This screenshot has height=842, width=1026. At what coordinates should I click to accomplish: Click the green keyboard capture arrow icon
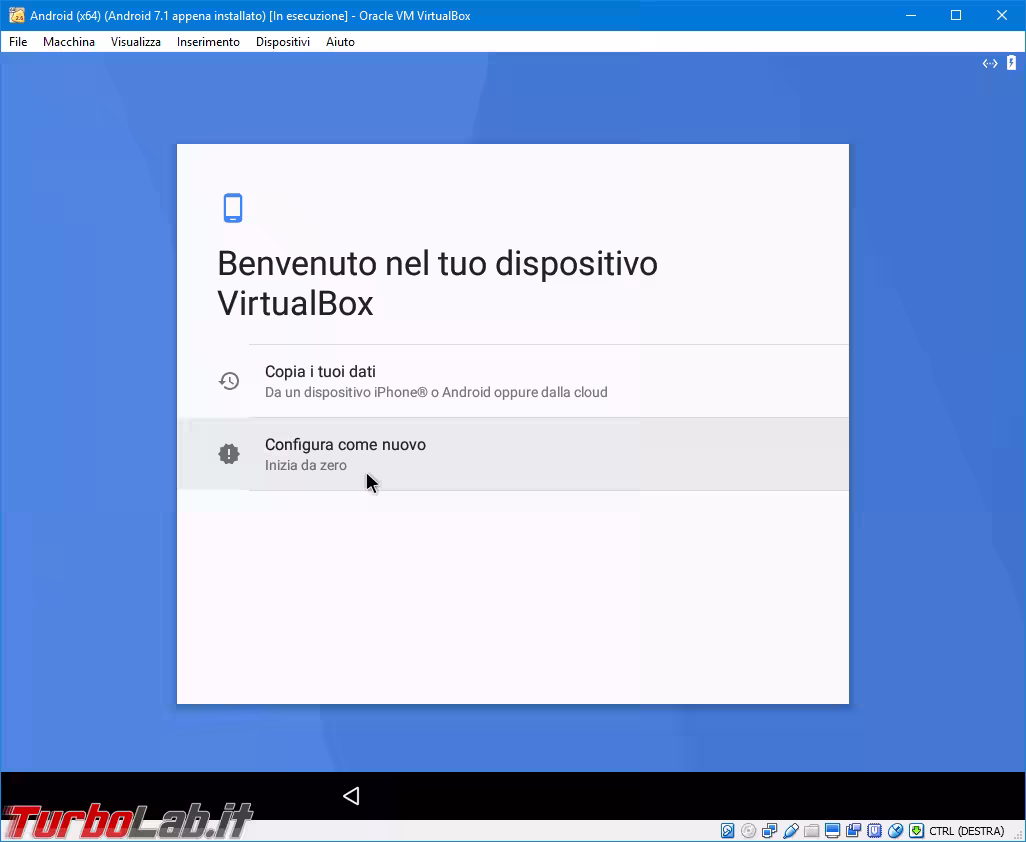[x=916, y=831]
